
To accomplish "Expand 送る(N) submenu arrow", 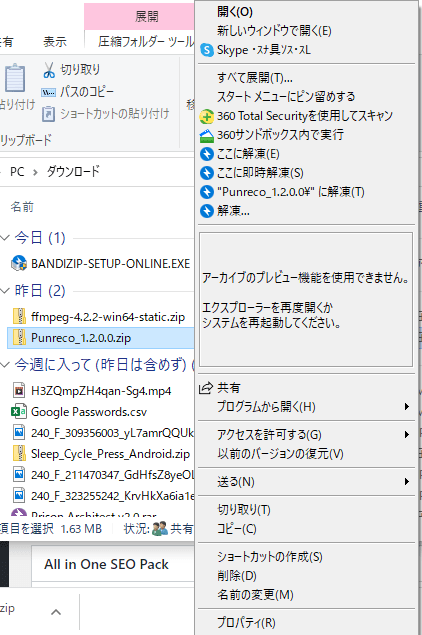I will pos(407,482).
